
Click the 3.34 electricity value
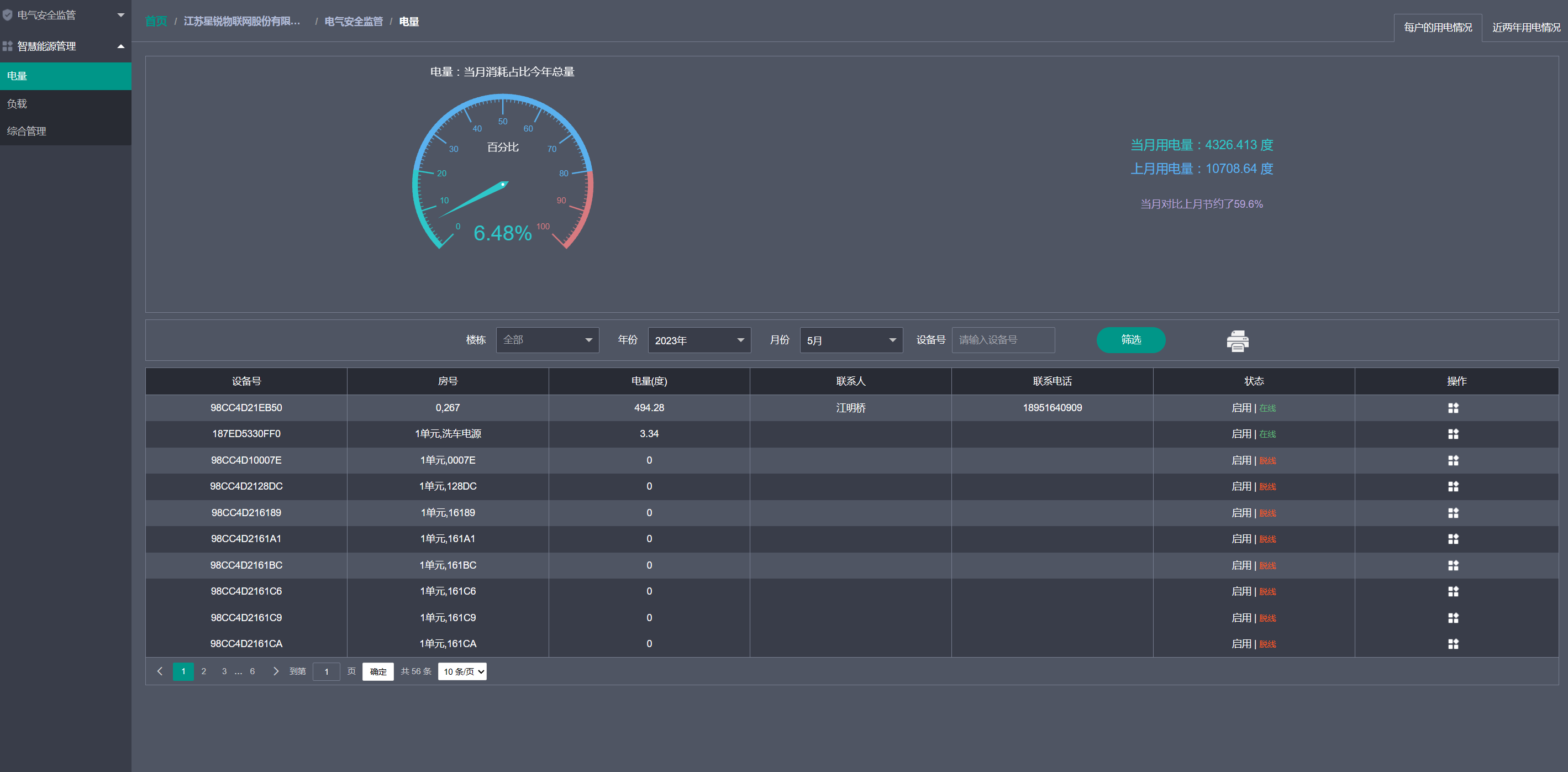[x=649, y=434]
